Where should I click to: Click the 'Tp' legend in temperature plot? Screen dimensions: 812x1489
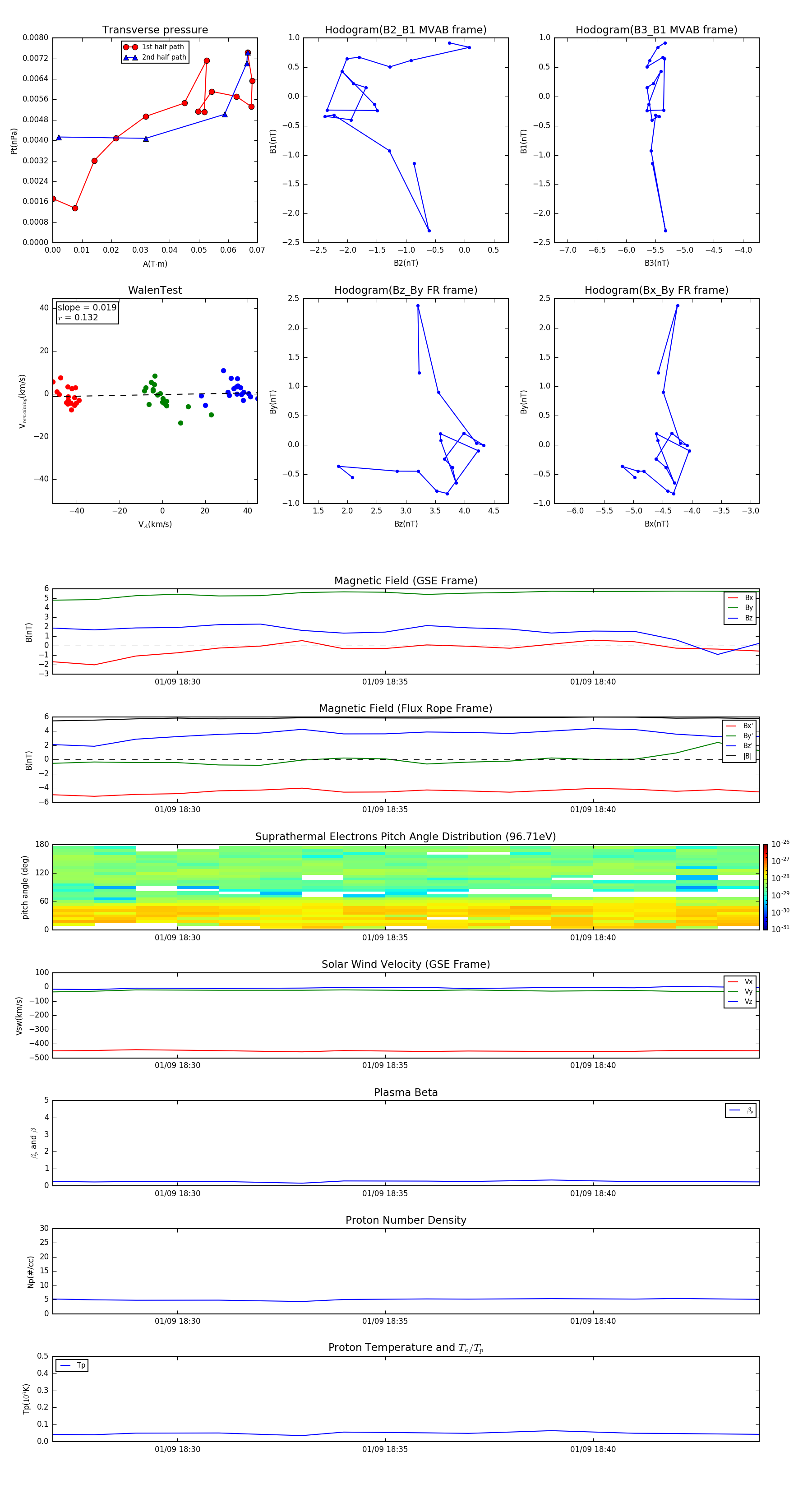pos(72,1365)
